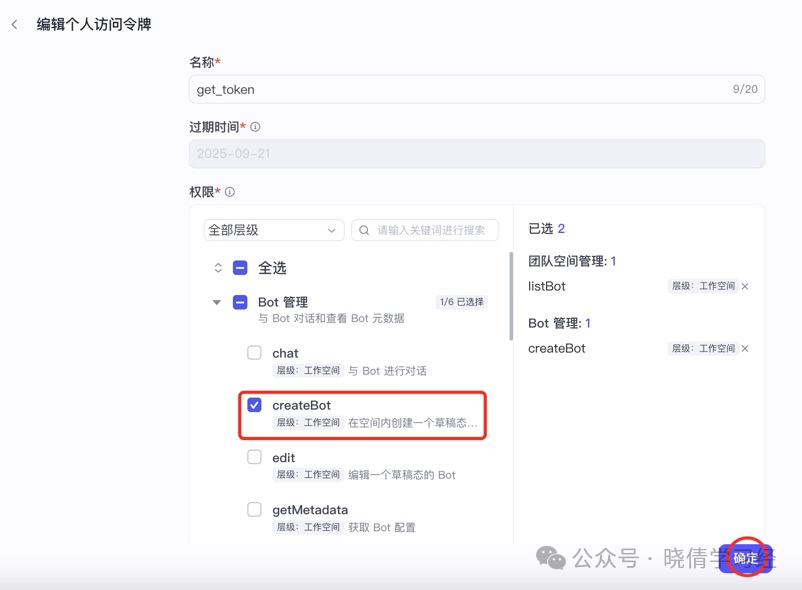Open the info icon beside 权限

[x=230, y=192]
